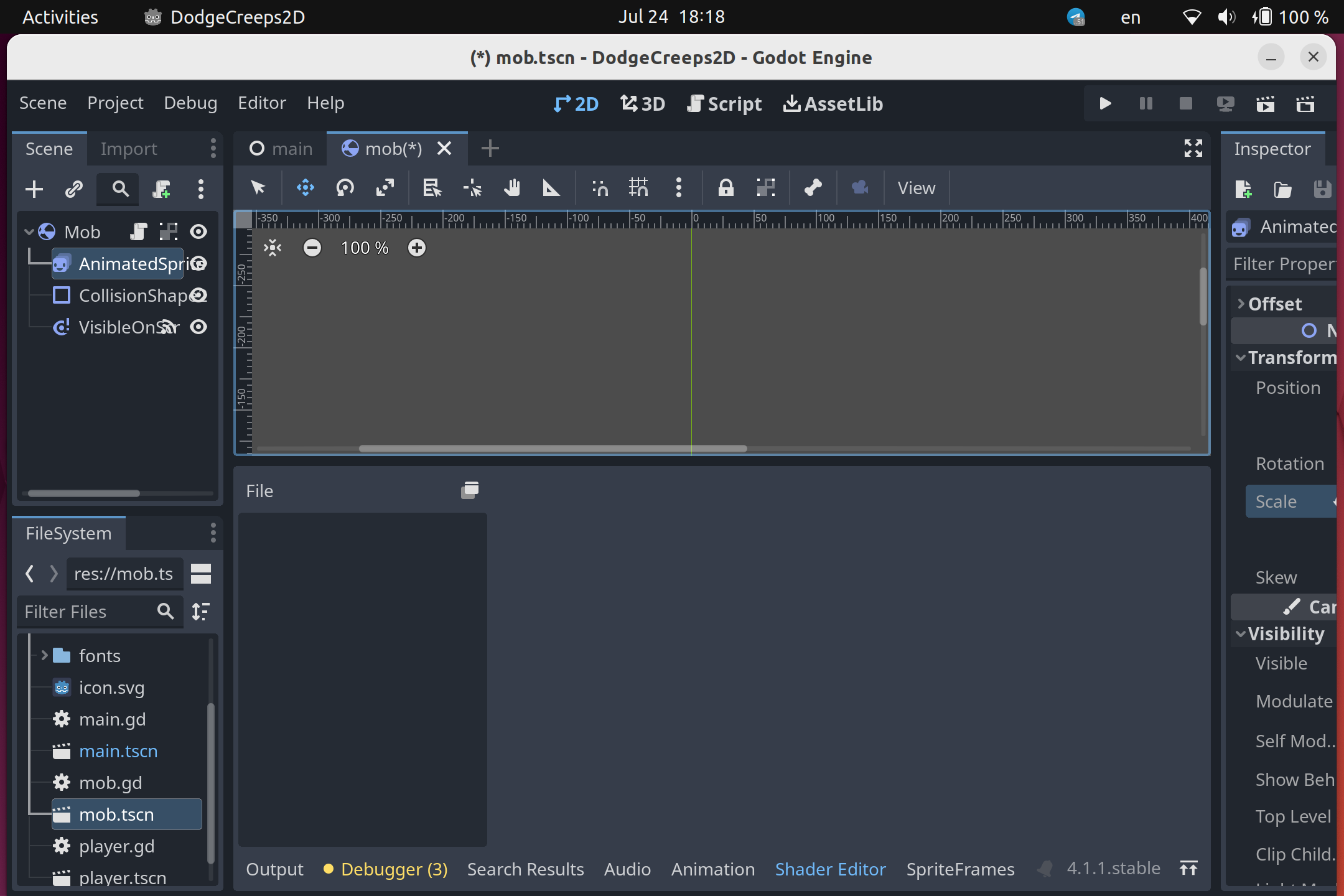This screenshot has width=1344, height=896.
Task: Lock the selected node from movement
Action: click(726, 188)
